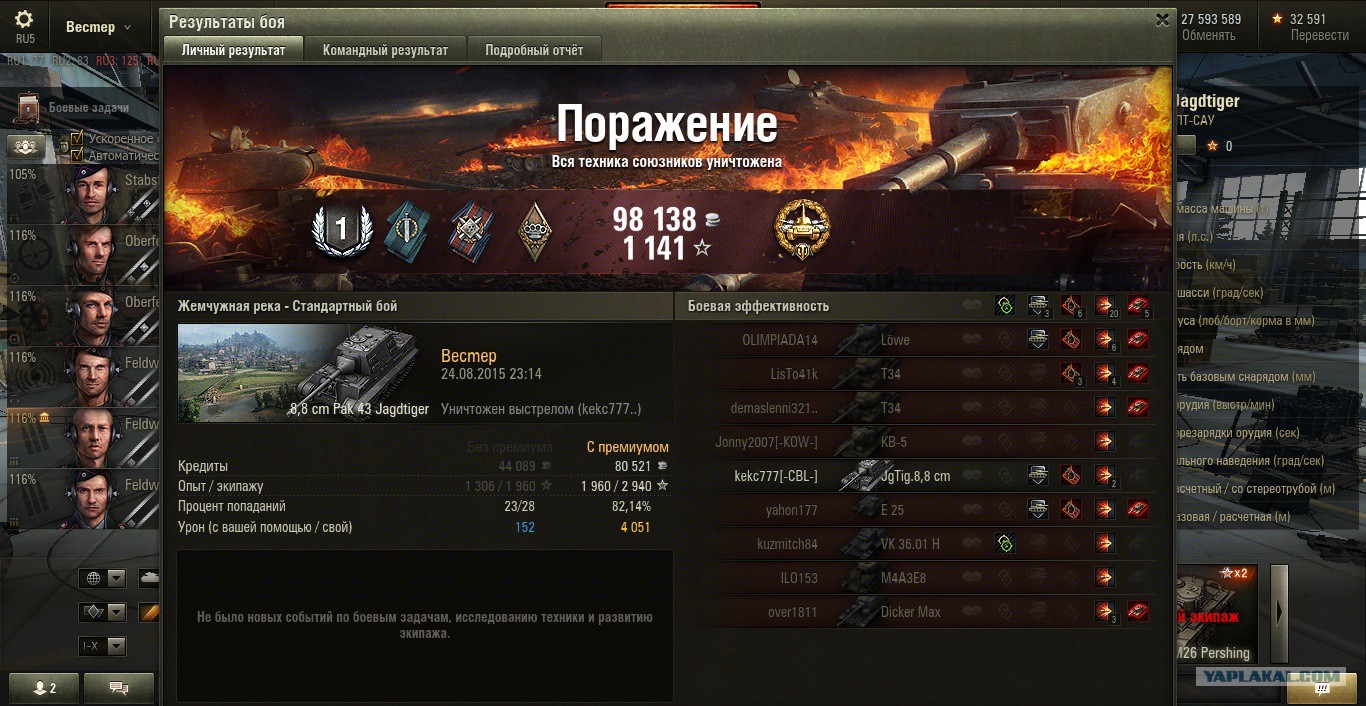Screen dimensions: 1366x706
Task: Open the I-X tier filter dropdown
Action: point(103,646)
